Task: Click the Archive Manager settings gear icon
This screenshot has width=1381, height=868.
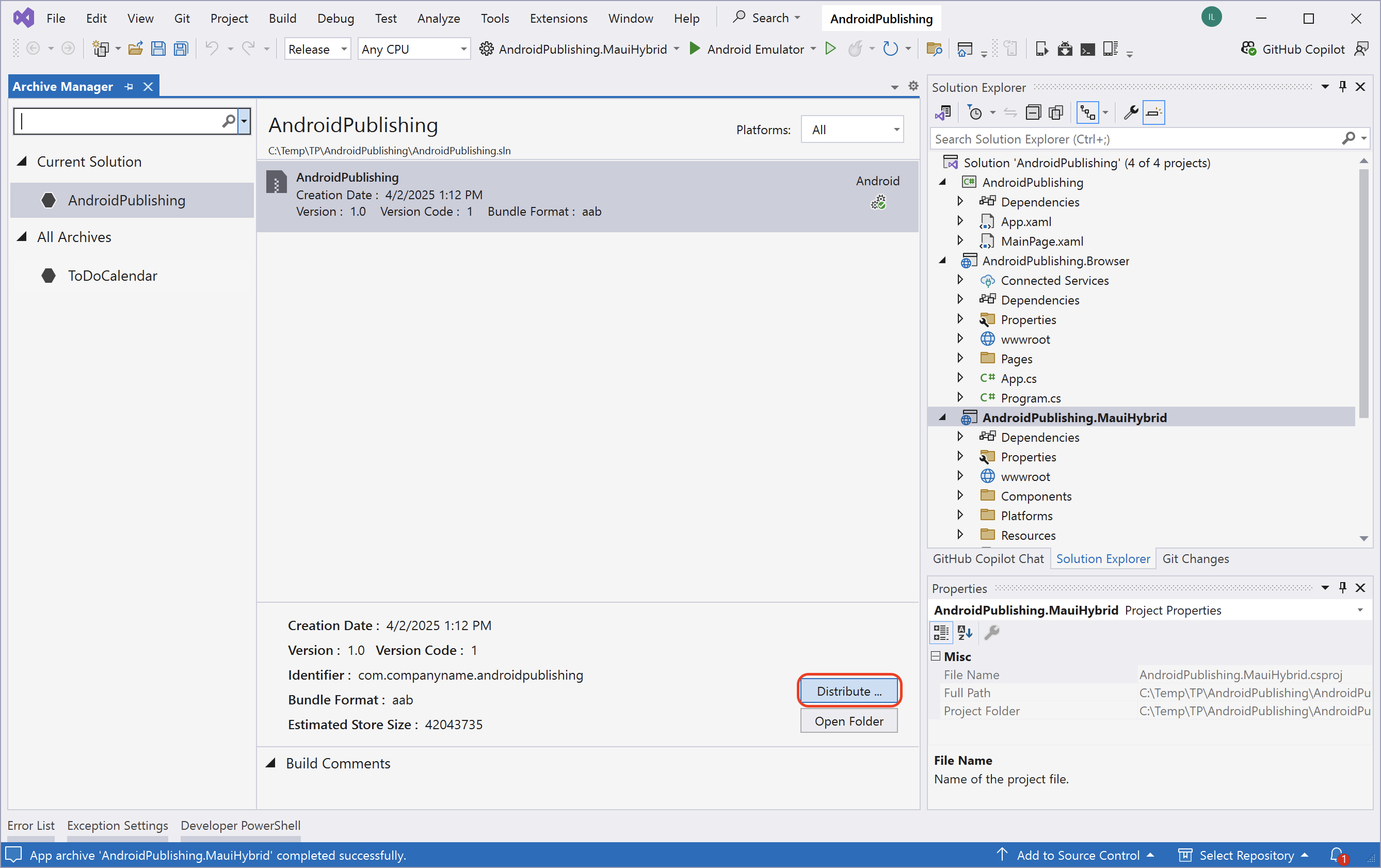Action: [x=913, y=86]
